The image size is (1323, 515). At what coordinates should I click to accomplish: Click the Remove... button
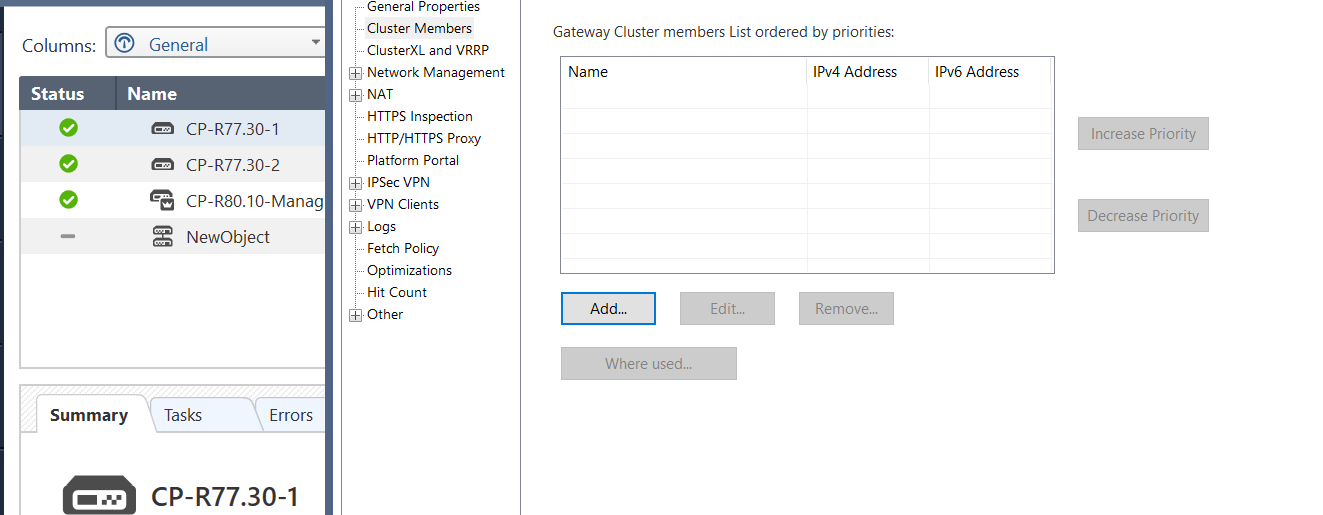point(846,309)
